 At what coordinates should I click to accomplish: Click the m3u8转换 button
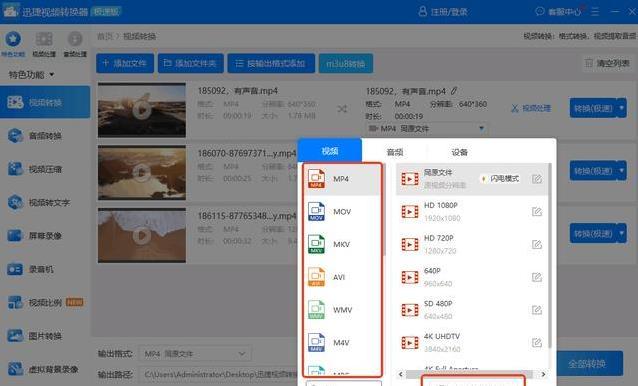pos(346,63)
